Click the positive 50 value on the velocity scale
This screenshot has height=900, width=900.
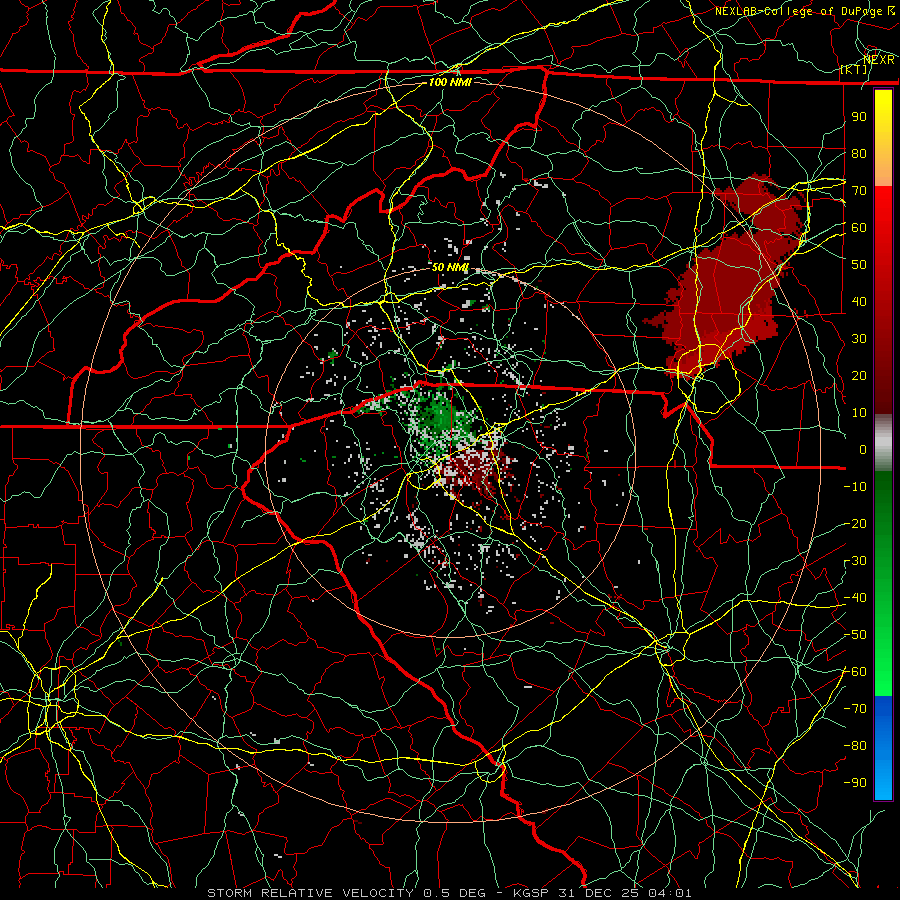[859, 265]
